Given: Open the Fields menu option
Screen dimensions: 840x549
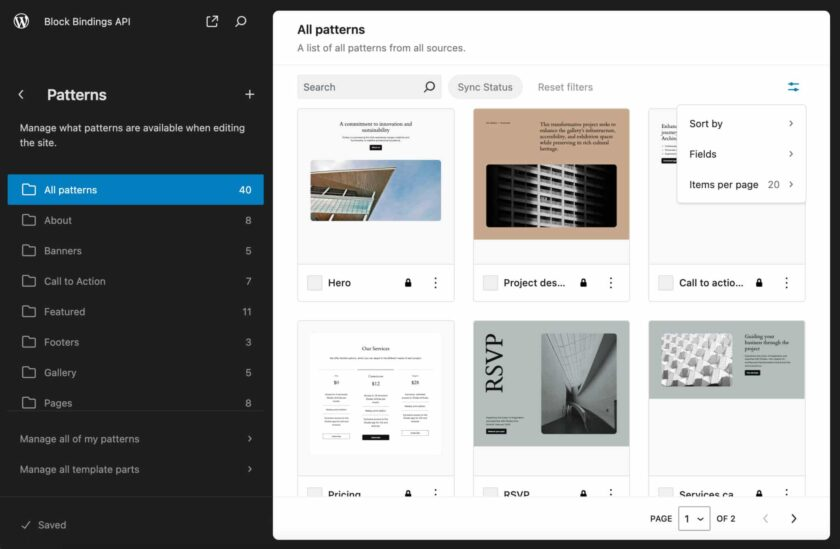Looking at the screenshot, I should pos(741,154).
